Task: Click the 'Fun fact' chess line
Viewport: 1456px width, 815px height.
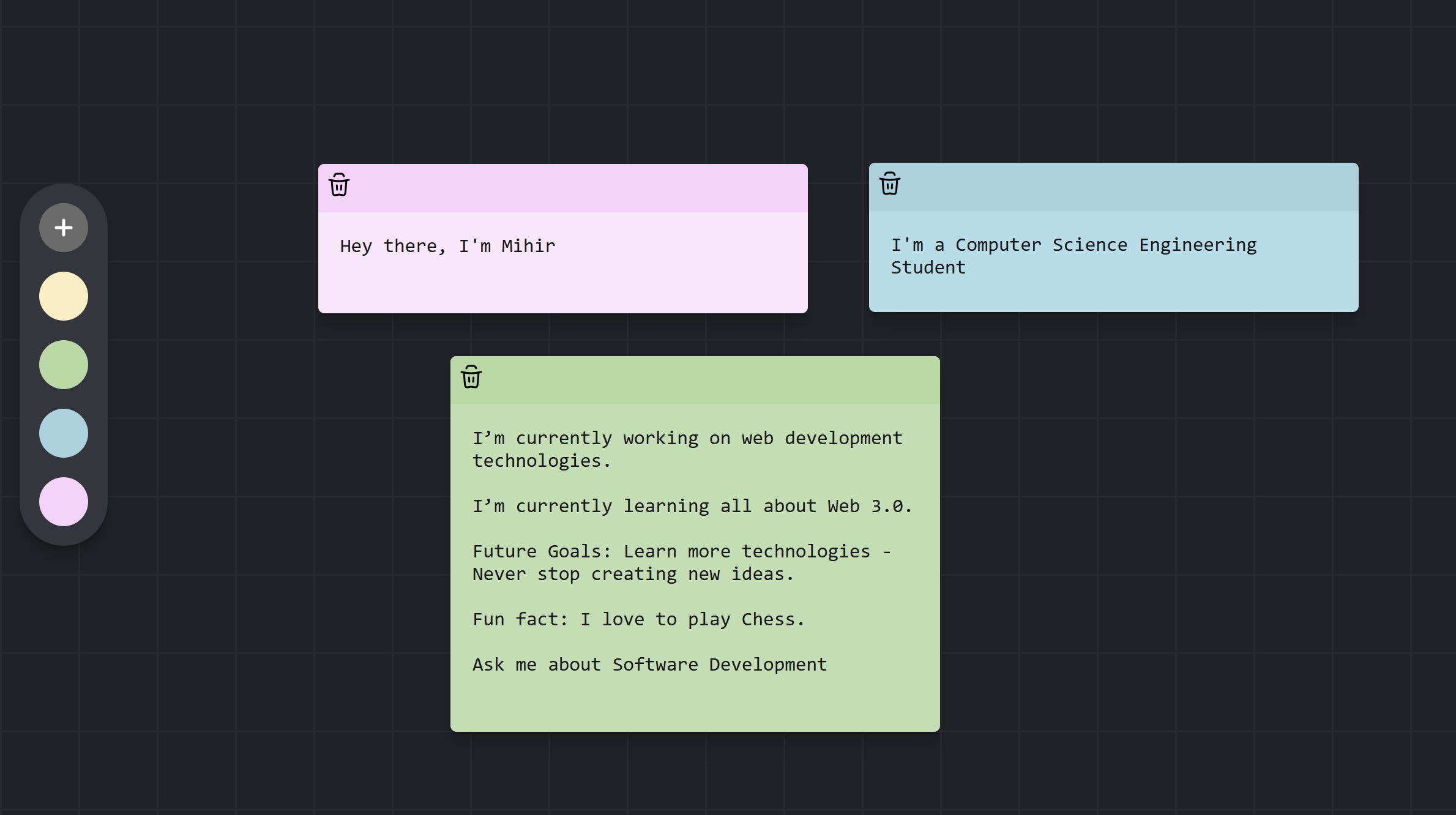Action: click(x=638, y=619)
